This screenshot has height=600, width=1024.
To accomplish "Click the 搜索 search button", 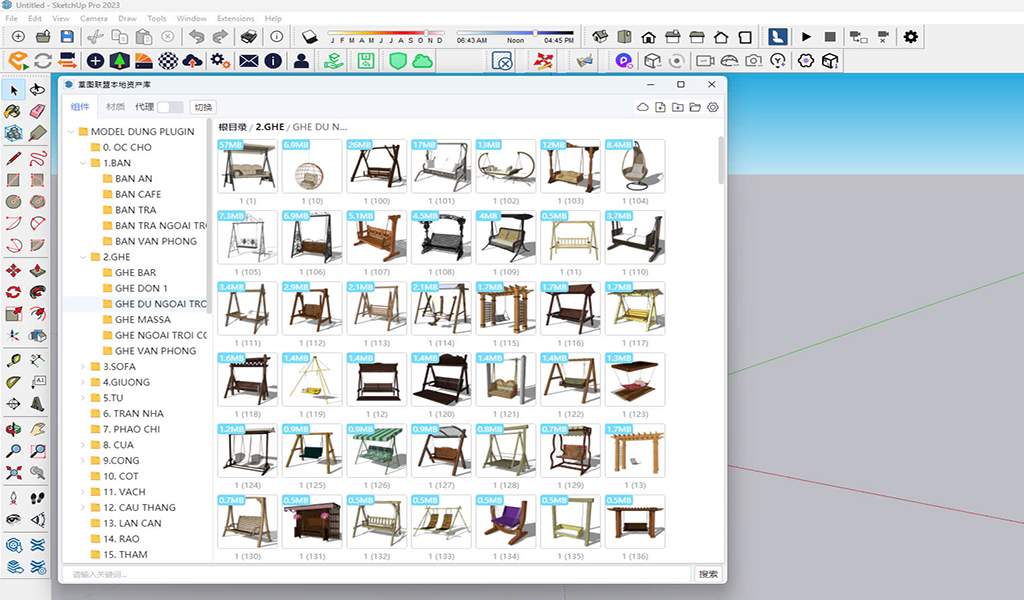I will (x=708, y=574).
